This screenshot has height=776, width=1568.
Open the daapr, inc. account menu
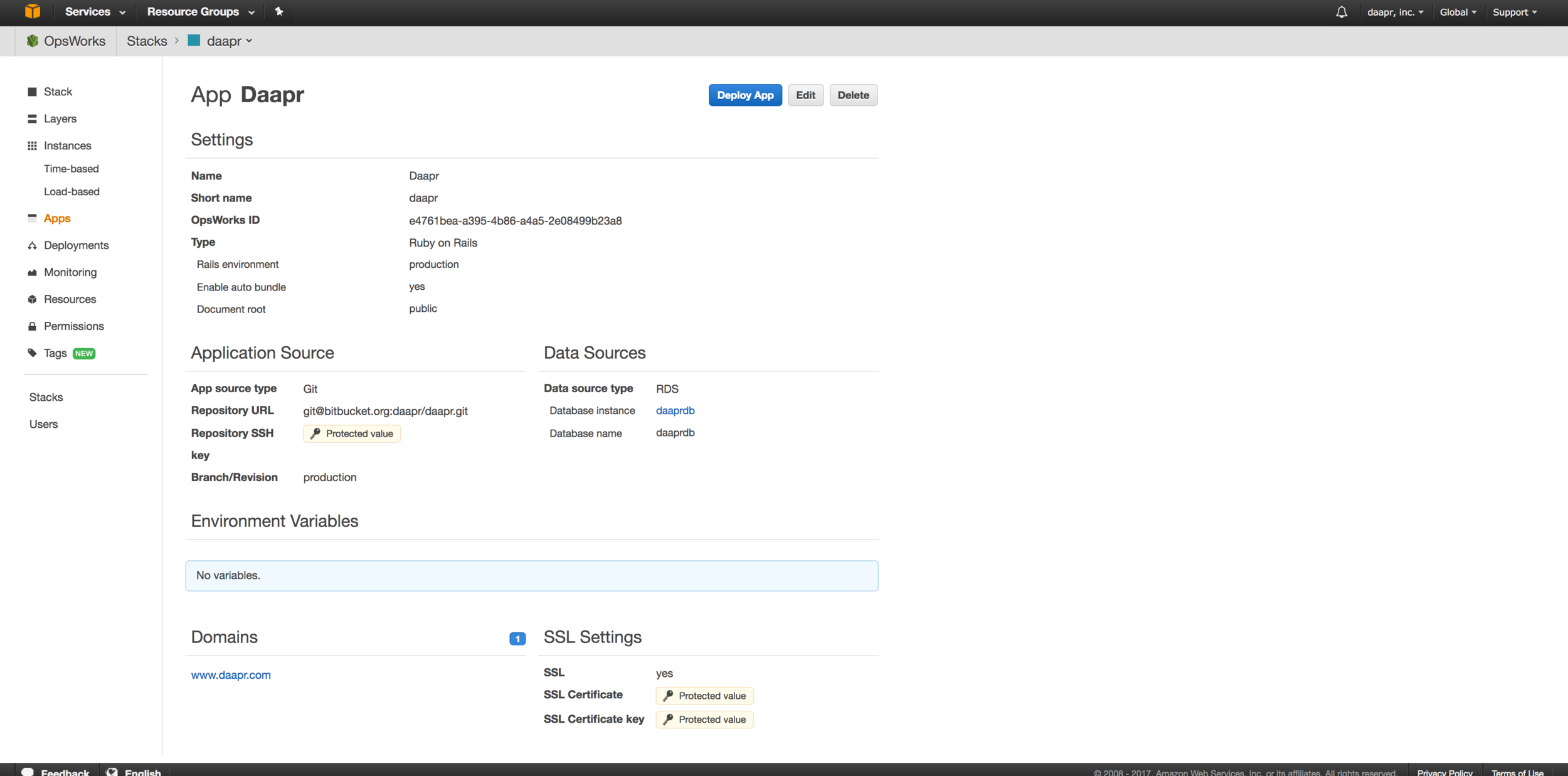pyautogui.click(x=1396, y=12)
